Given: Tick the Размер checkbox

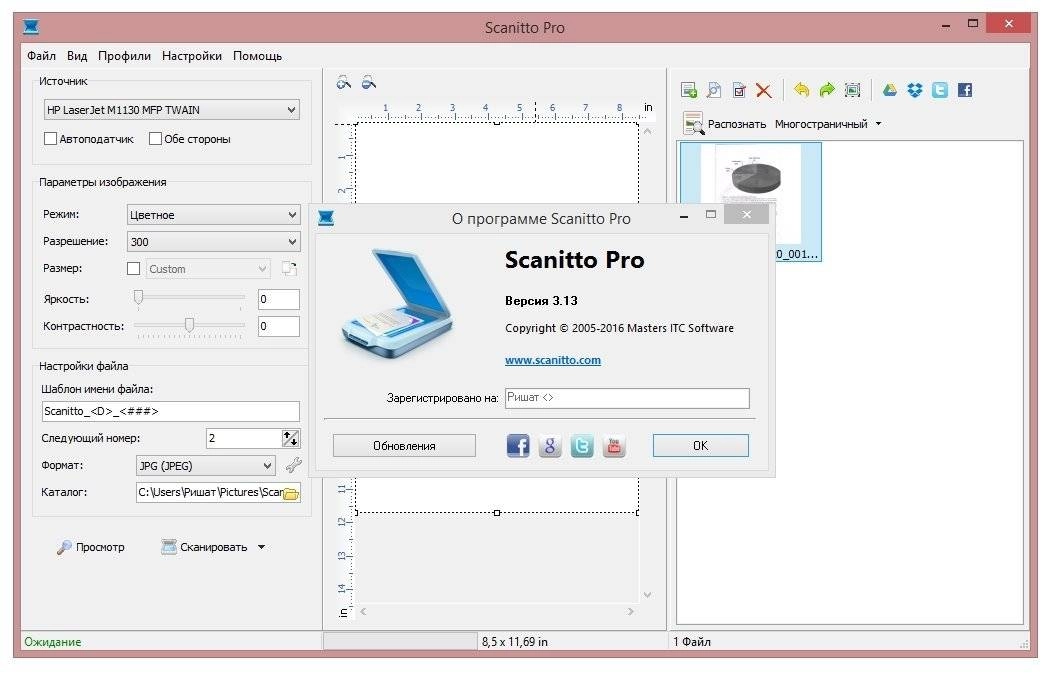Looking at the screenshot, I should [x=134, y=269].
